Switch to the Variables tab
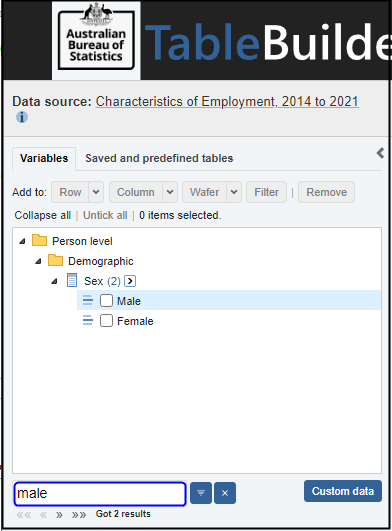392x531 pixels. (x=44, y=158)
